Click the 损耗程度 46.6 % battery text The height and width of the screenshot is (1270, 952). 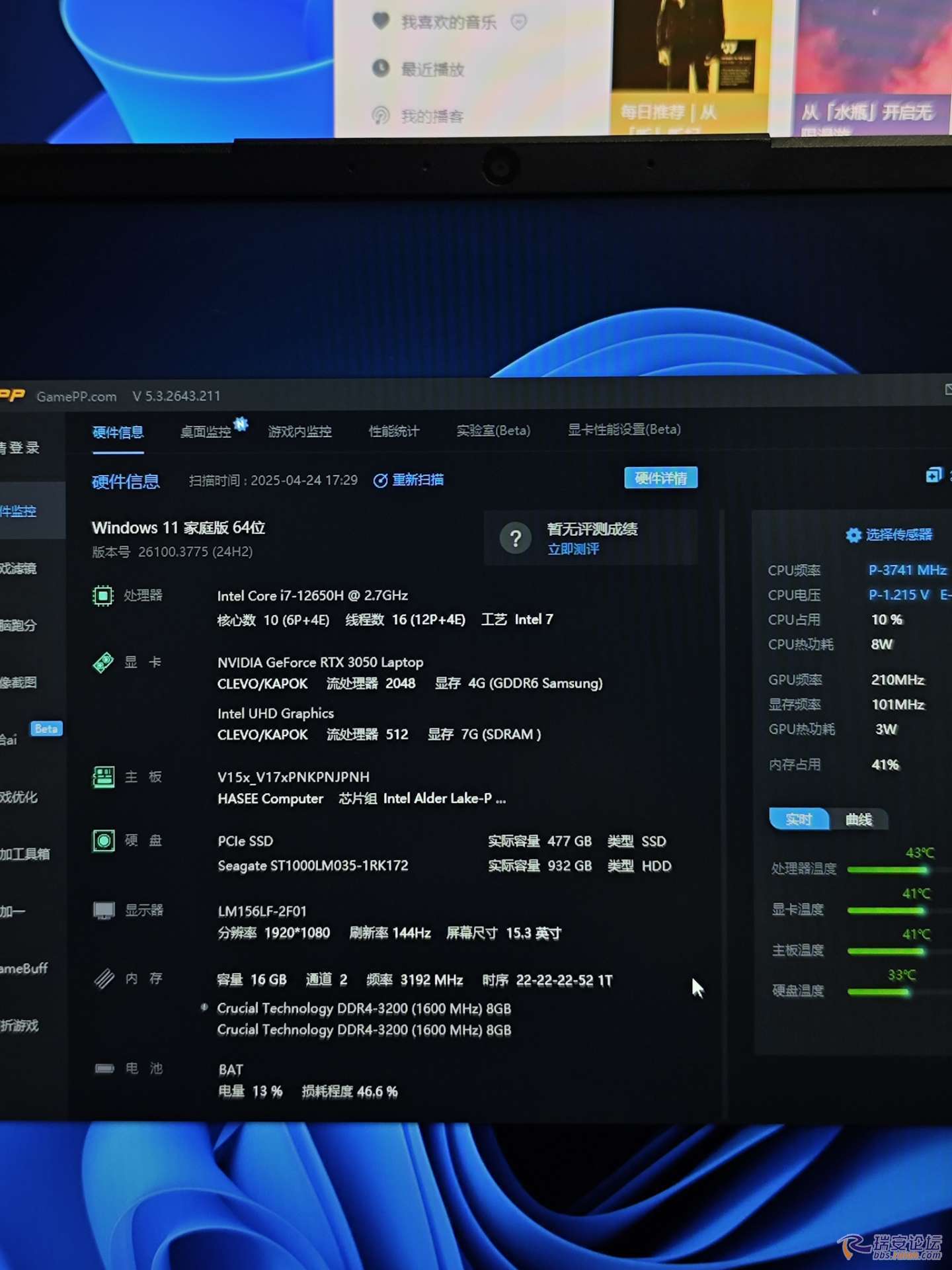(x=350, y=1092)
